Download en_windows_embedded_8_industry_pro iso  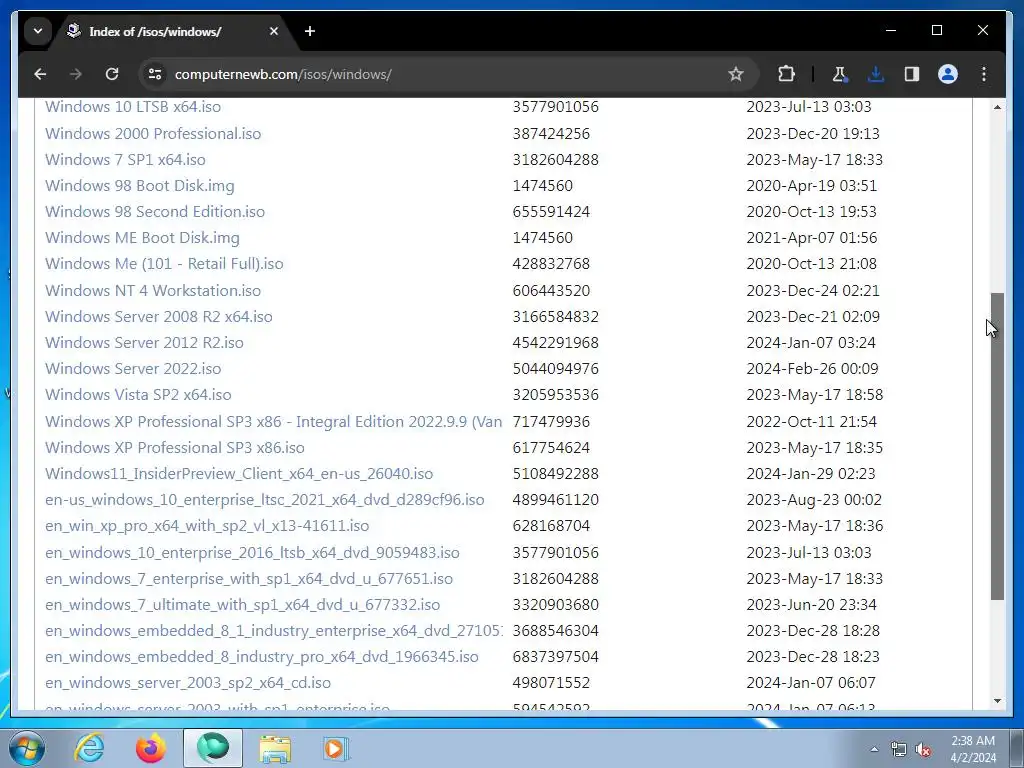[261, 657]
